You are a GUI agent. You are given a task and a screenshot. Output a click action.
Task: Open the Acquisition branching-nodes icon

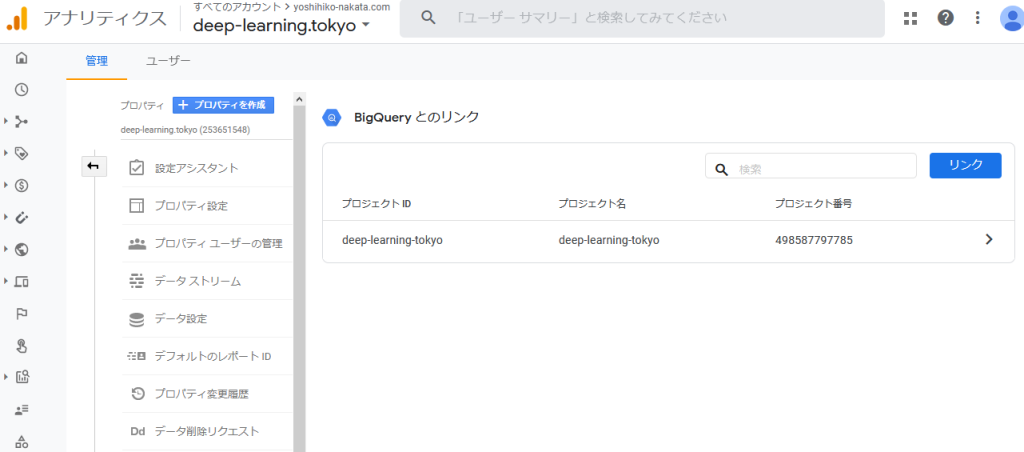pyautogui.click(x=22, y=121)
